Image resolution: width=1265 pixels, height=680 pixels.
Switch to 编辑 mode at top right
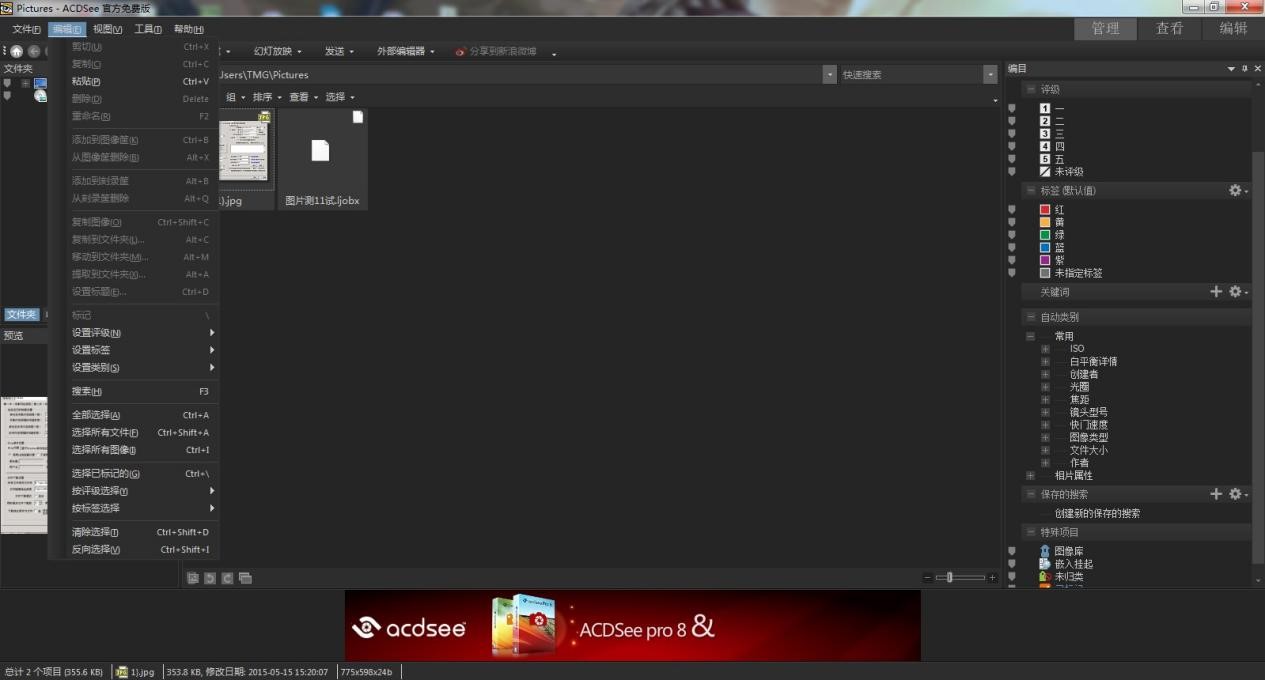[x=1231, y=28]
